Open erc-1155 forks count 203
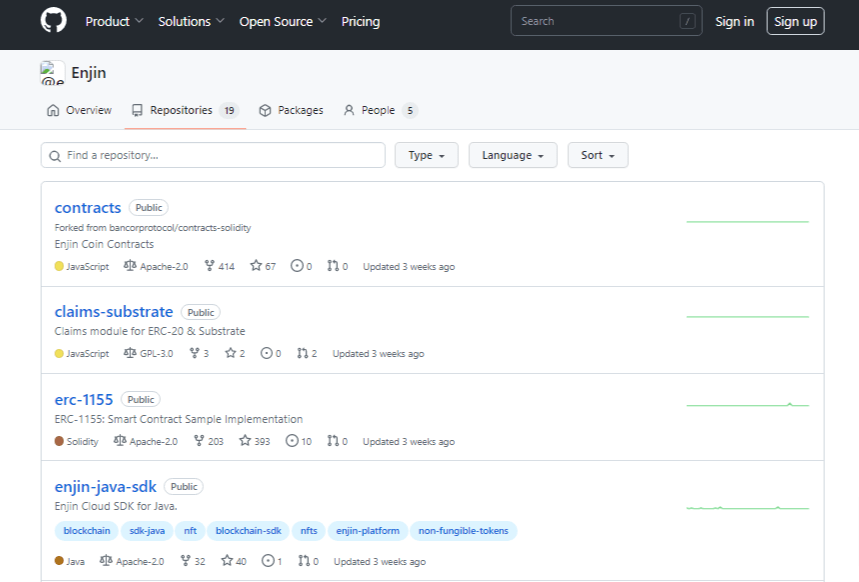Image resolution: width=859 pixels, height=582 pixels. coord(209,441)
